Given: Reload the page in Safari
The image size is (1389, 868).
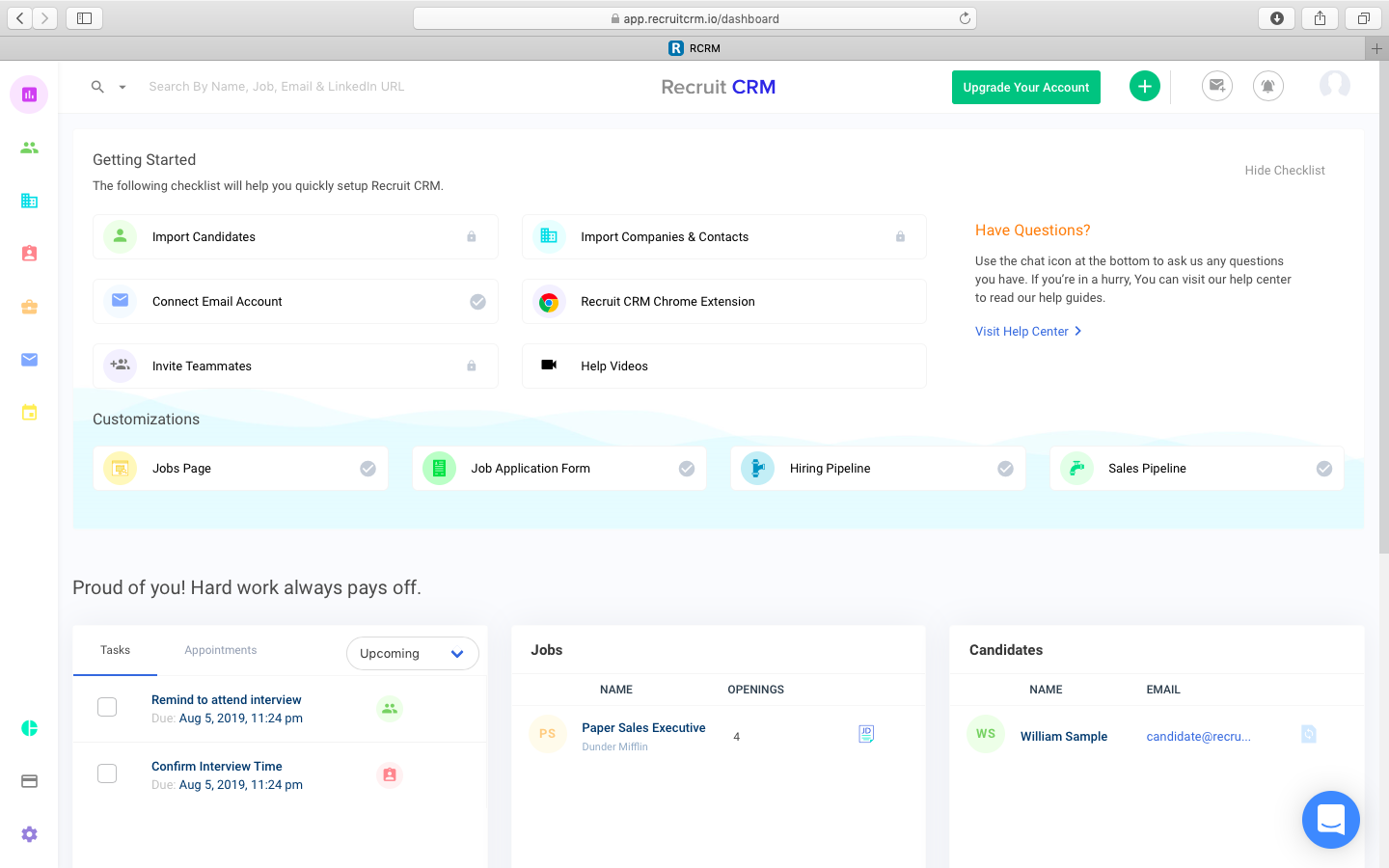Looking at the screenshot, I should pos(965,18).
